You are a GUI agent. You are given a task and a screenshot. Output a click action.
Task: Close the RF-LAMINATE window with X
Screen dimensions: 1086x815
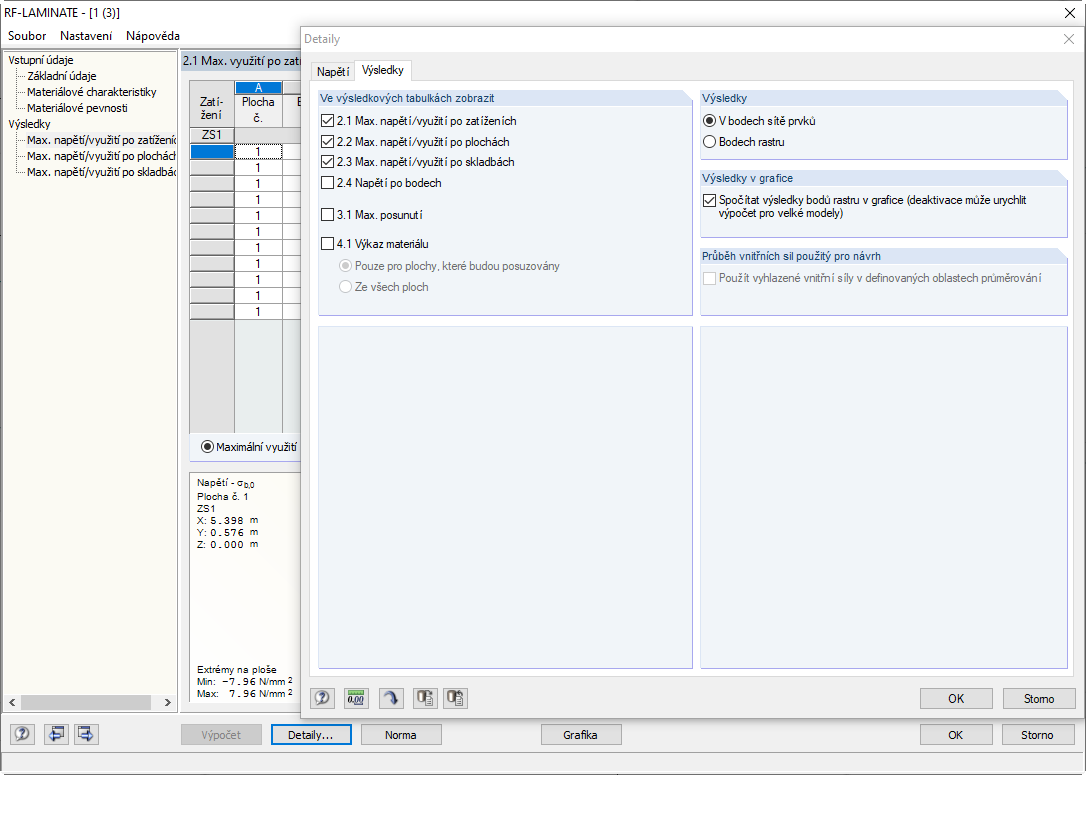click(1069, 13)
